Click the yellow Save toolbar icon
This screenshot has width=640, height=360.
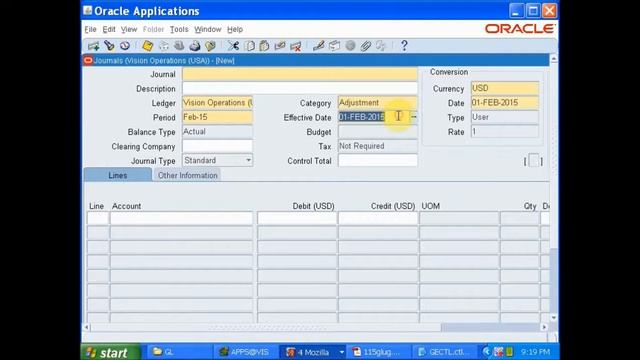pos(147,46)
